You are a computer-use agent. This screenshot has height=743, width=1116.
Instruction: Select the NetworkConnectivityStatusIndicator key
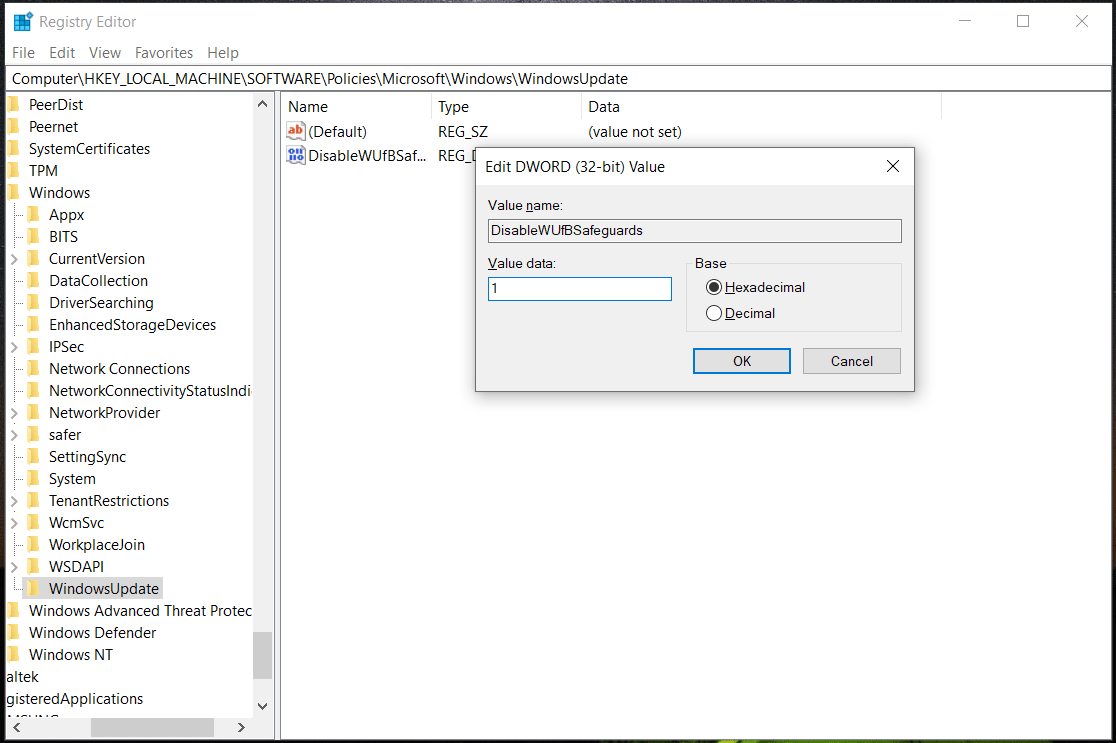tap(149, 391)
